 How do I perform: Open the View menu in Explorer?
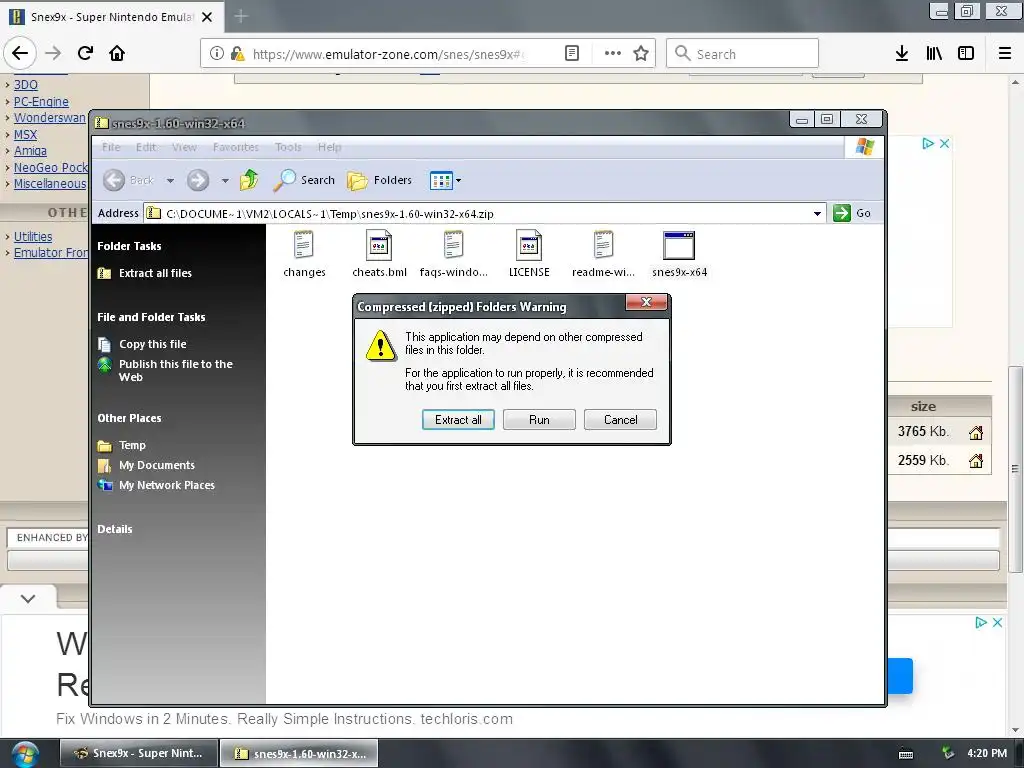tap(184, 148)
